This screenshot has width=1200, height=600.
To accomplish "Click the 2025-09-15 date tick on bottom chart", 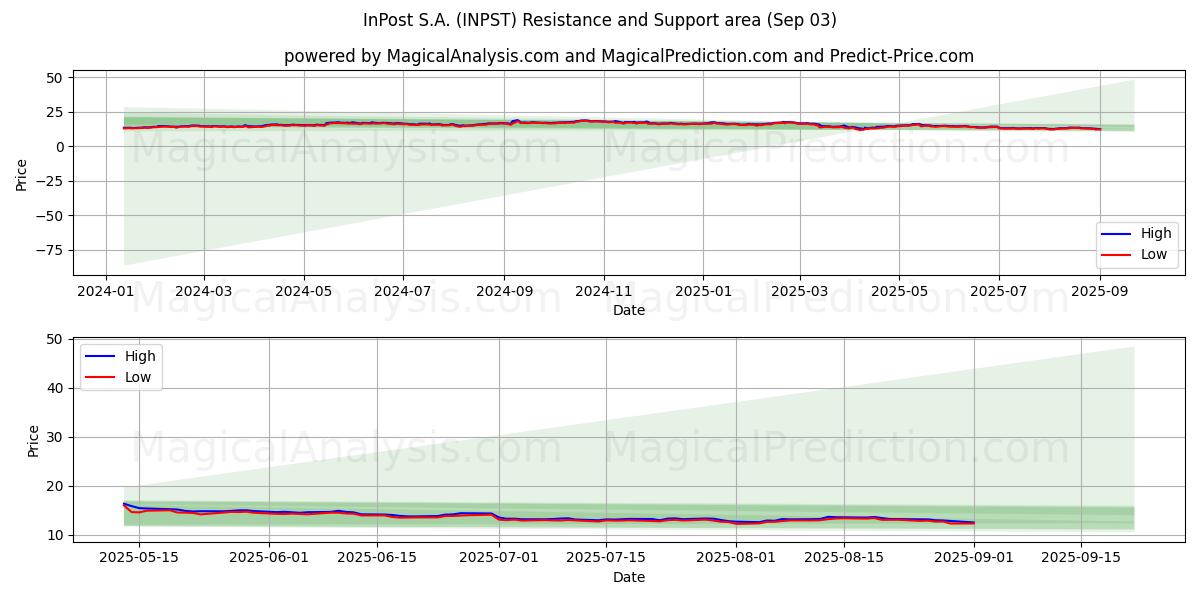I will point(1081,554).
